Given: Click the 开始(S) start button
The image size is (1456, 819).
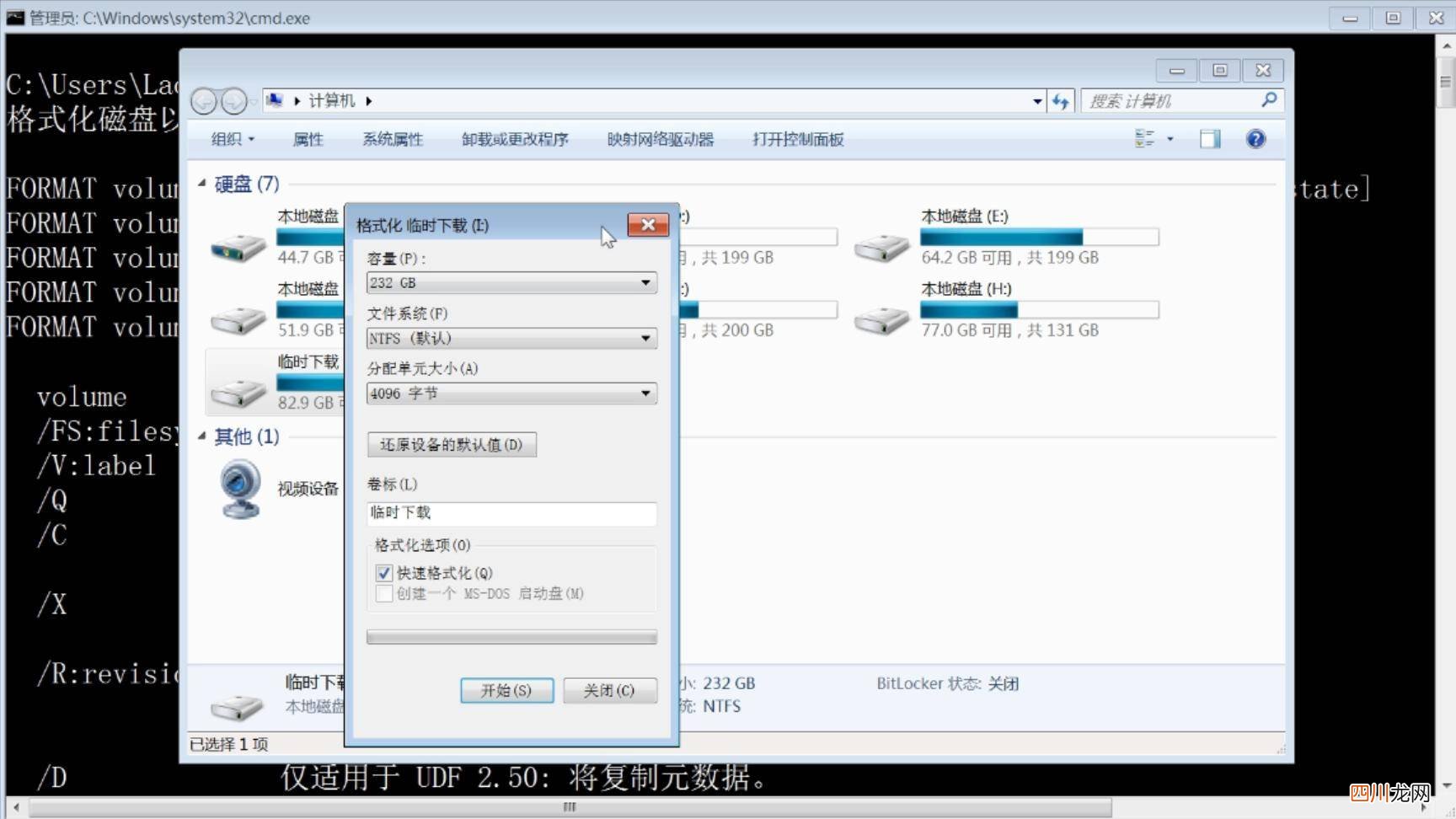Looking at the screenshot, I should click(x=507, y=690).
